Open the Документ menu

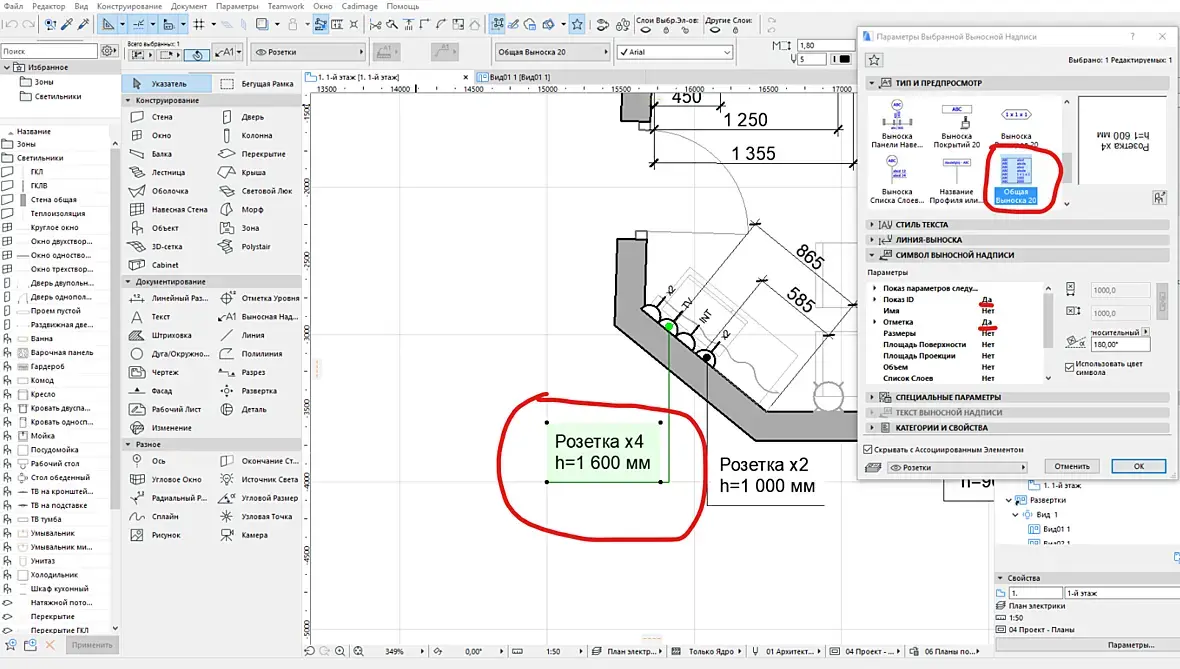click(x=189, y=6)
